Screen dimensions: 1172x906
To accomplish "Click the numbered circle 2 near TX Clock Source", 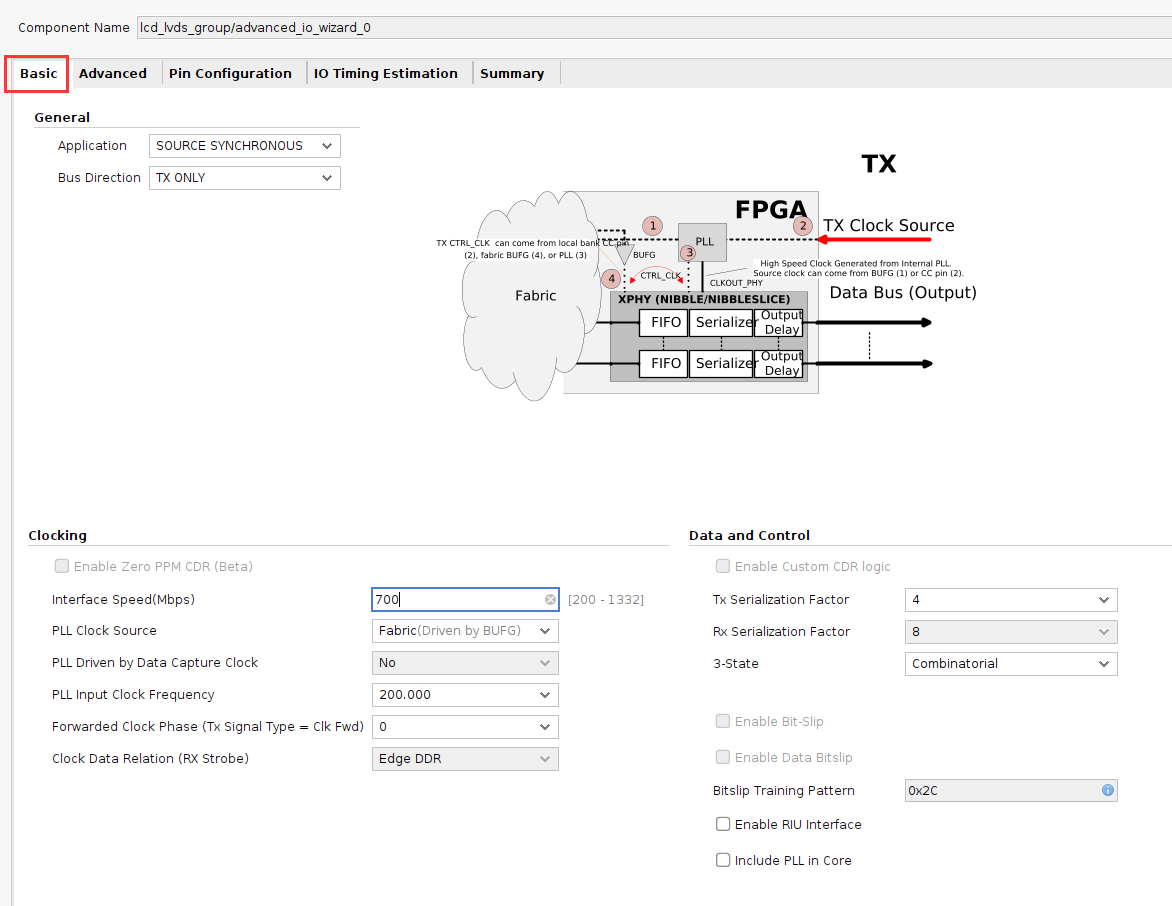I will [804, 226].
